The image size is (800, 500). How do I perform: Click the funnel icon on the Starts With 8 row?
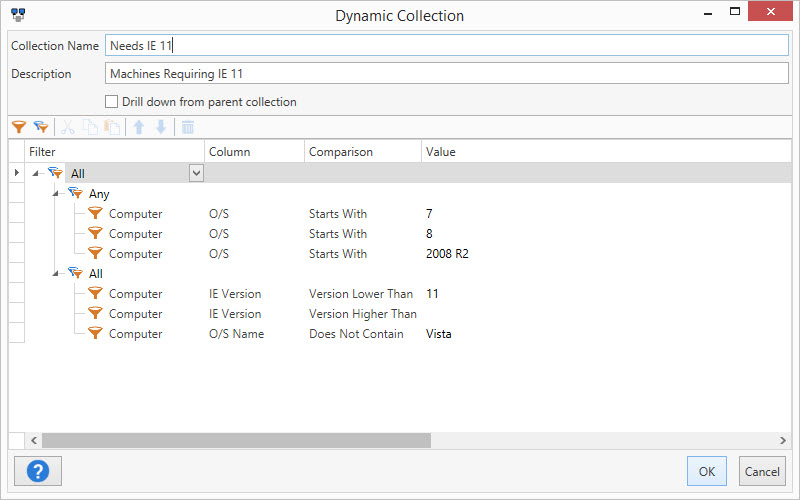(x=95, y=233)
